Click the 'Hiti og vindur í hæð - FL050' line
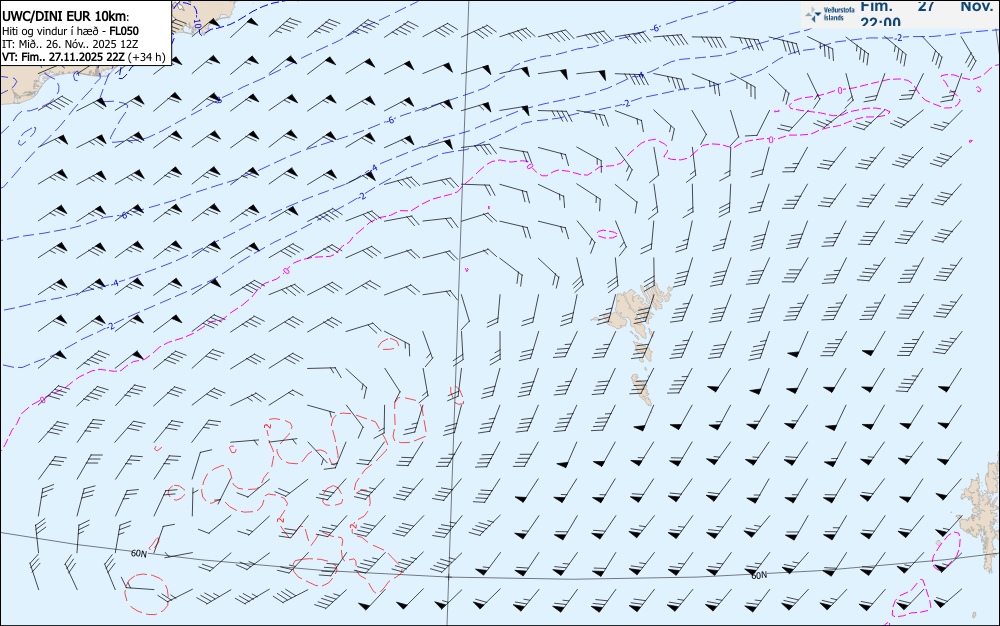 click(x=70, y=31)
